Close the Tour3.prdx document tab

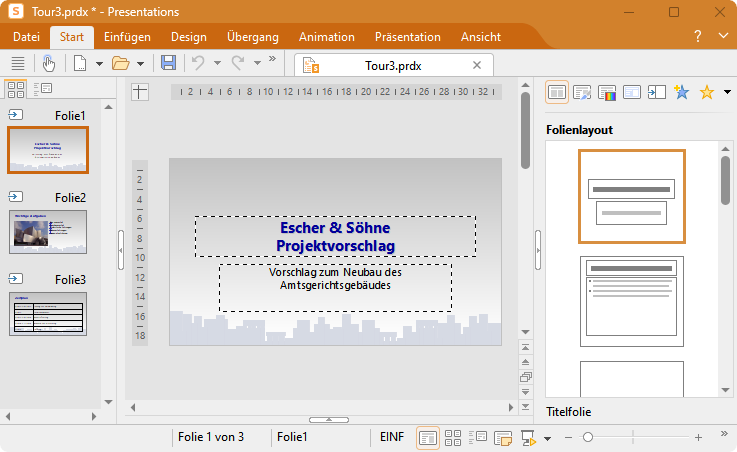477,65
